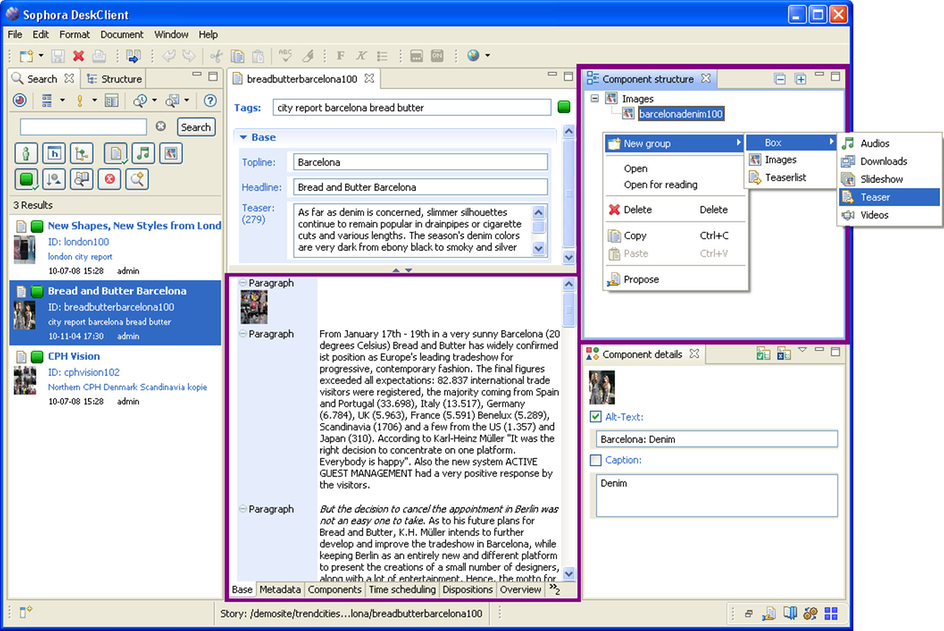Choose Open for reading in the context menu
944x631 pixels.
click(x=675, y=185)
